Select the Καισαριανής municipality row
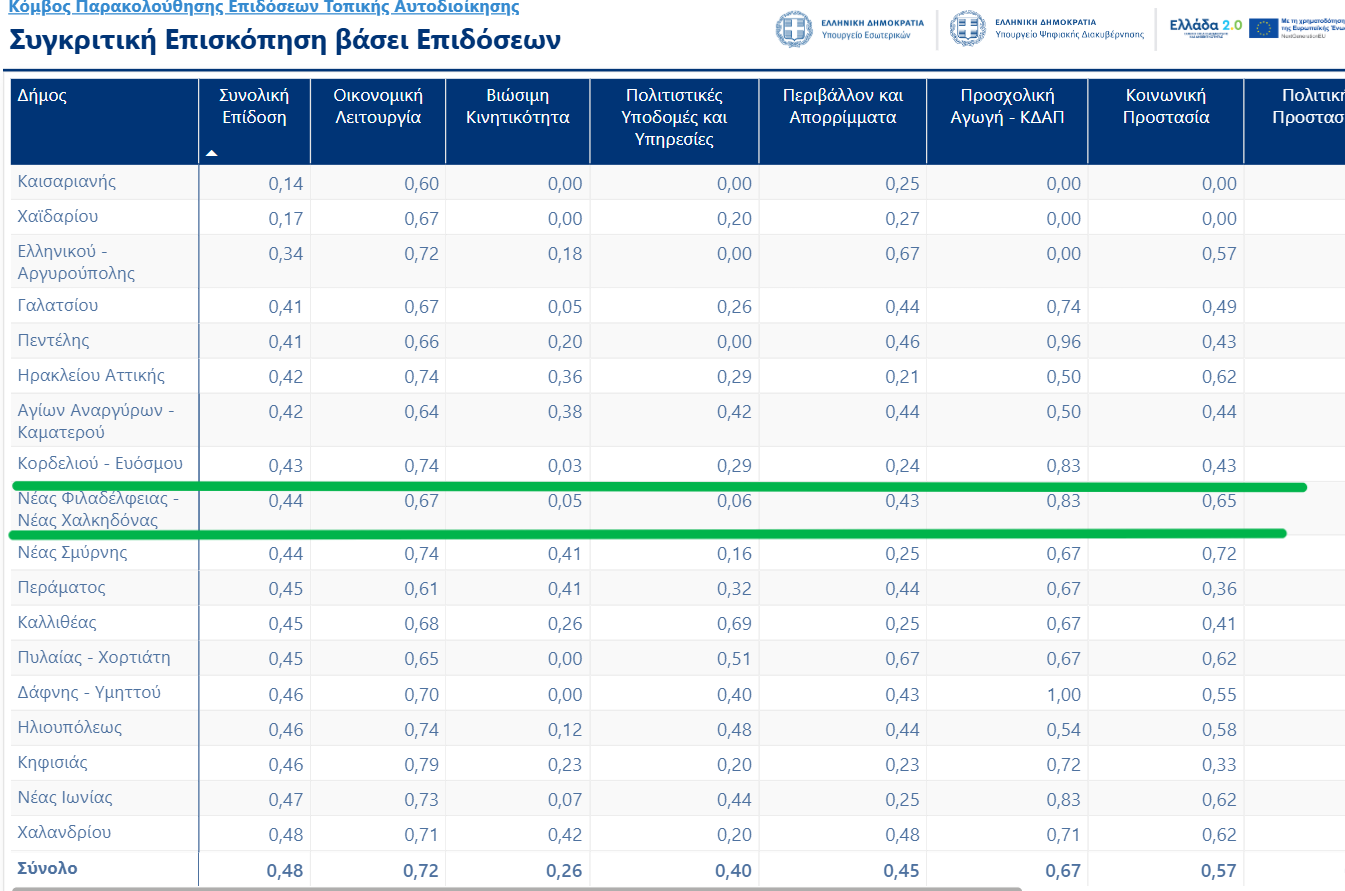Screen dimensions: 1345x891 pyautogui.click(x=67, y=182)
